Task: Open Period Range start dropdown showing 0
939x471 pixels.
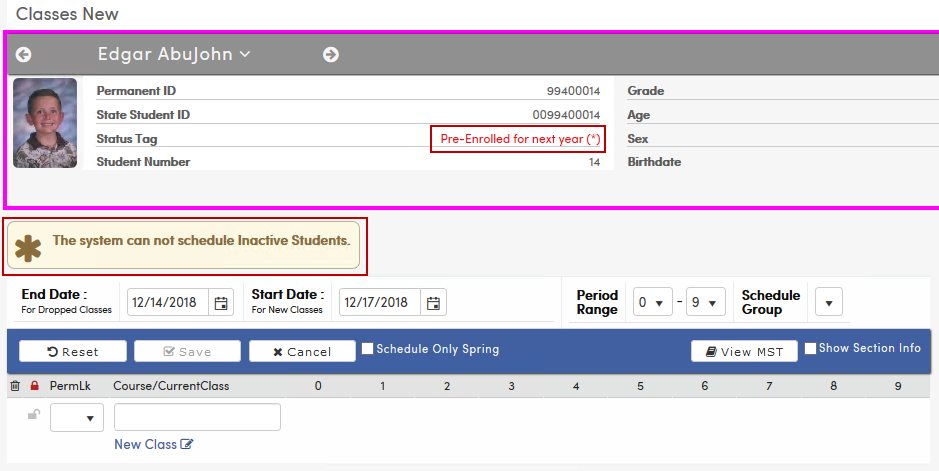Action: [653, 302]
